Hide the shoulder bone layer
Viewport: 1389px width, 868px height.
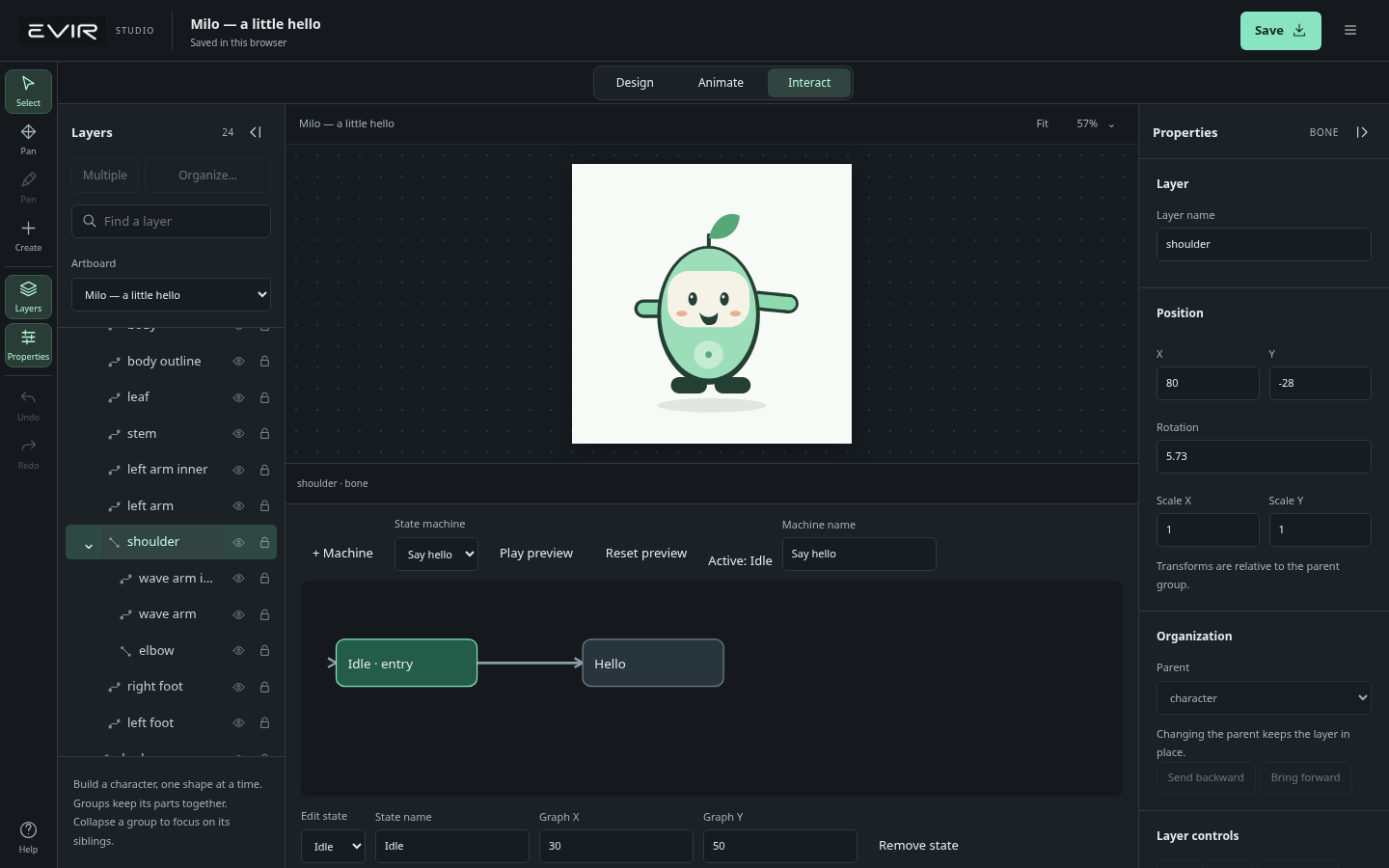(x=238, y=542)
